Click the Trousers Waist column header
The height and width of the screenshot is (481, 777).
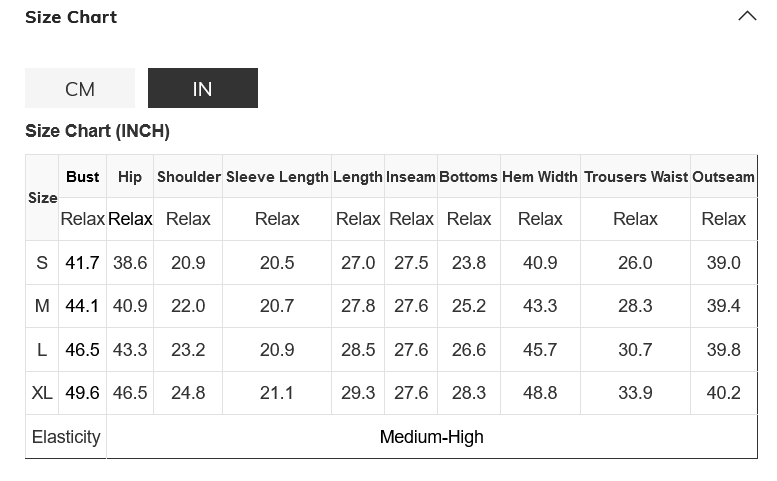(x=636, y=177)
